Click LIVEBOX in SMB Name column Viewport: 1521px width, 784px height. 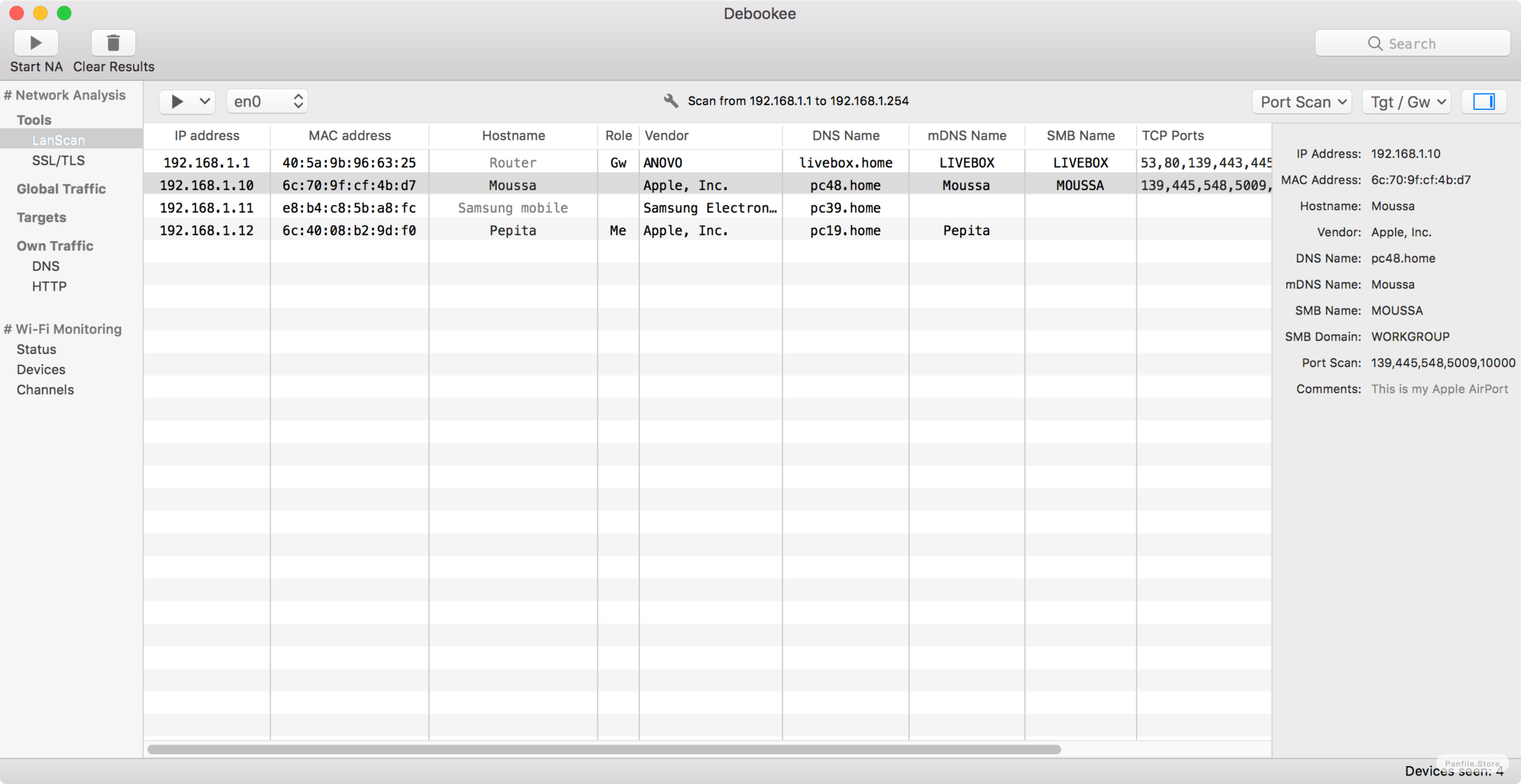pos(1080,162)
